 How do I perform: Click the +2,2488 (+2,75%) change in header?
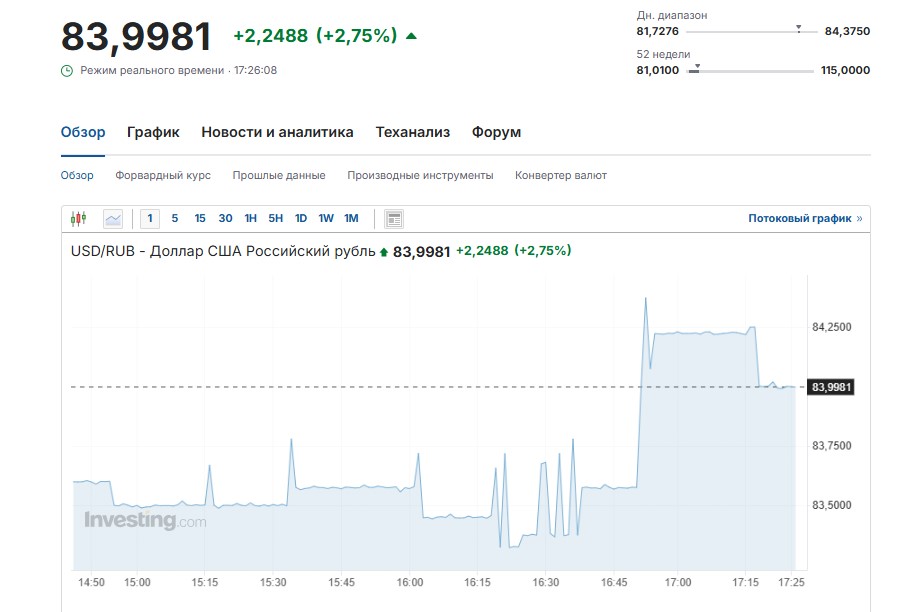point(315,36)
